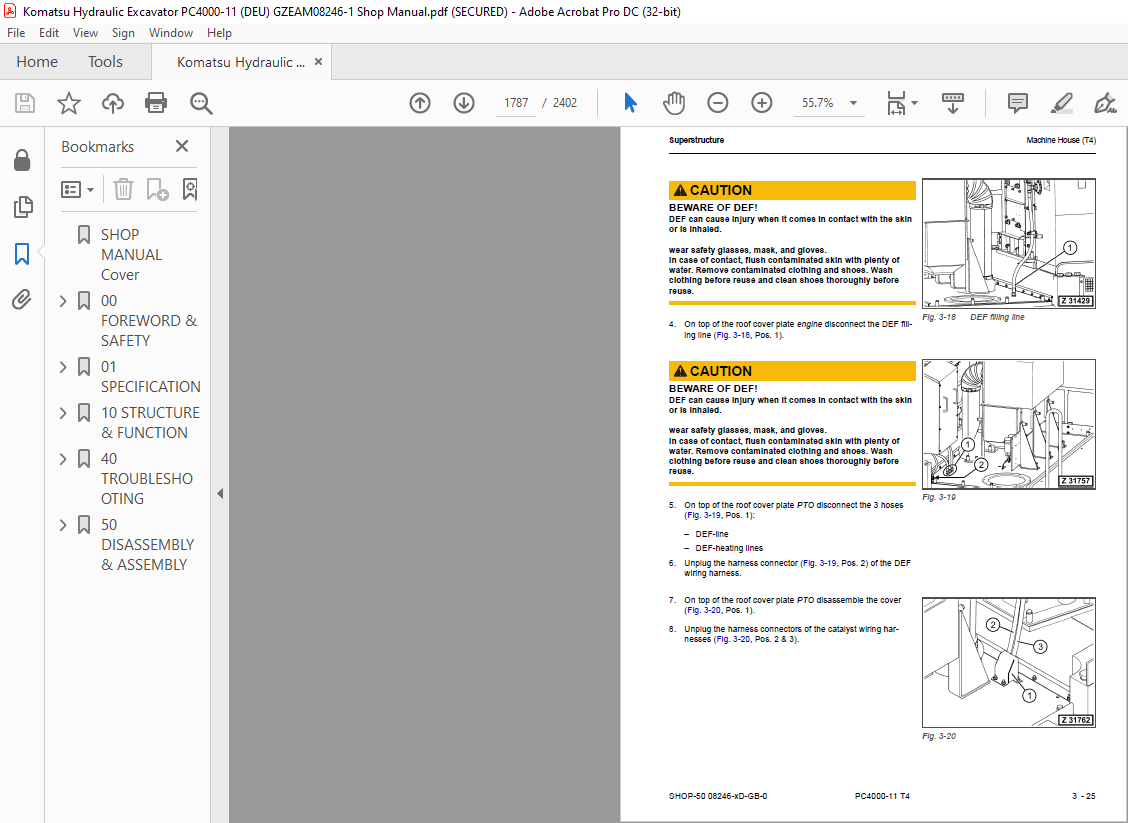The image size is (1128, 823).
Task: Delete the selected bookmark with the trash icon
Action: (124, 189)
